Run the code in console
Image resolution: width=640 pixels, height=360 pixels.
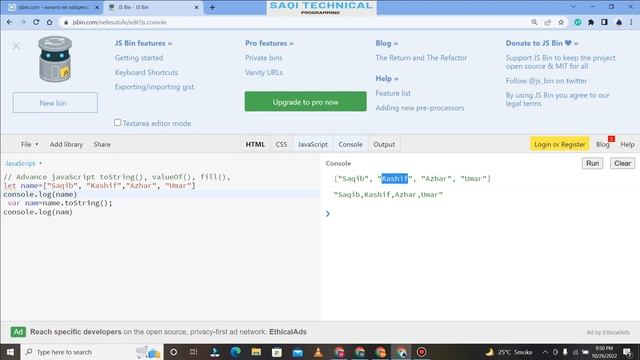click(592, 163)
